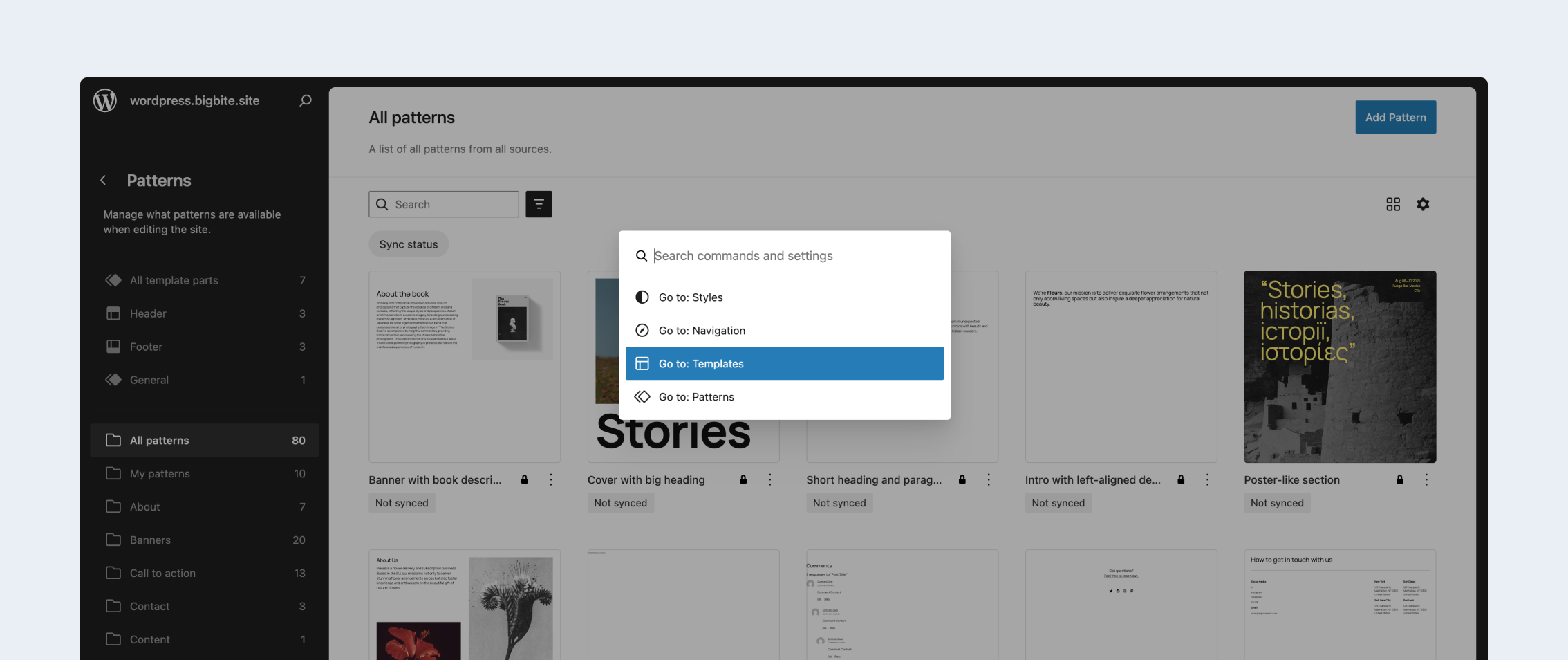Click the Add Pattern button
1568x660 pixels.
[1394, 117]
